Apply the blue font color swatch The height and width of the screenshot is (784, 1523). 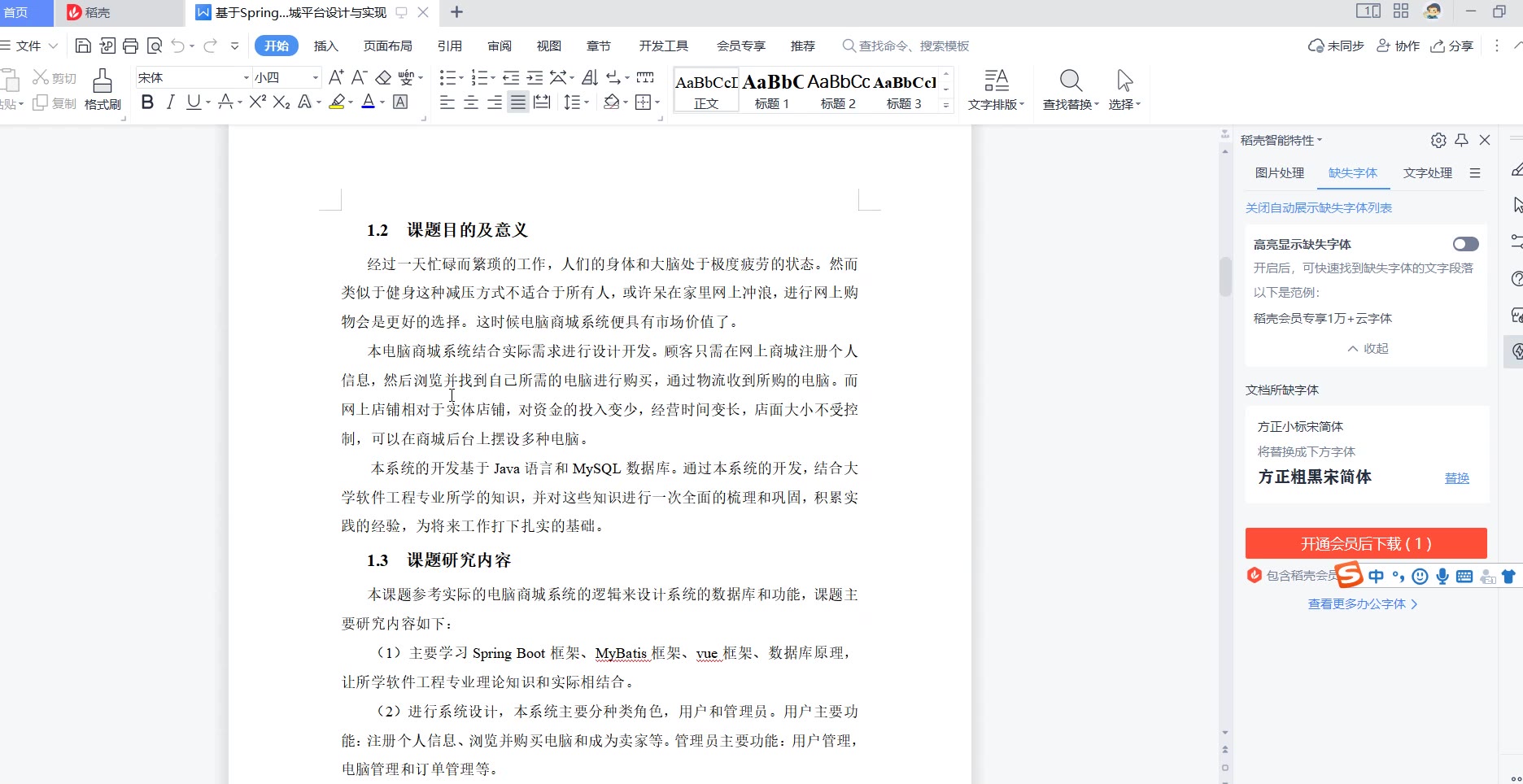(x=368, y=102)
